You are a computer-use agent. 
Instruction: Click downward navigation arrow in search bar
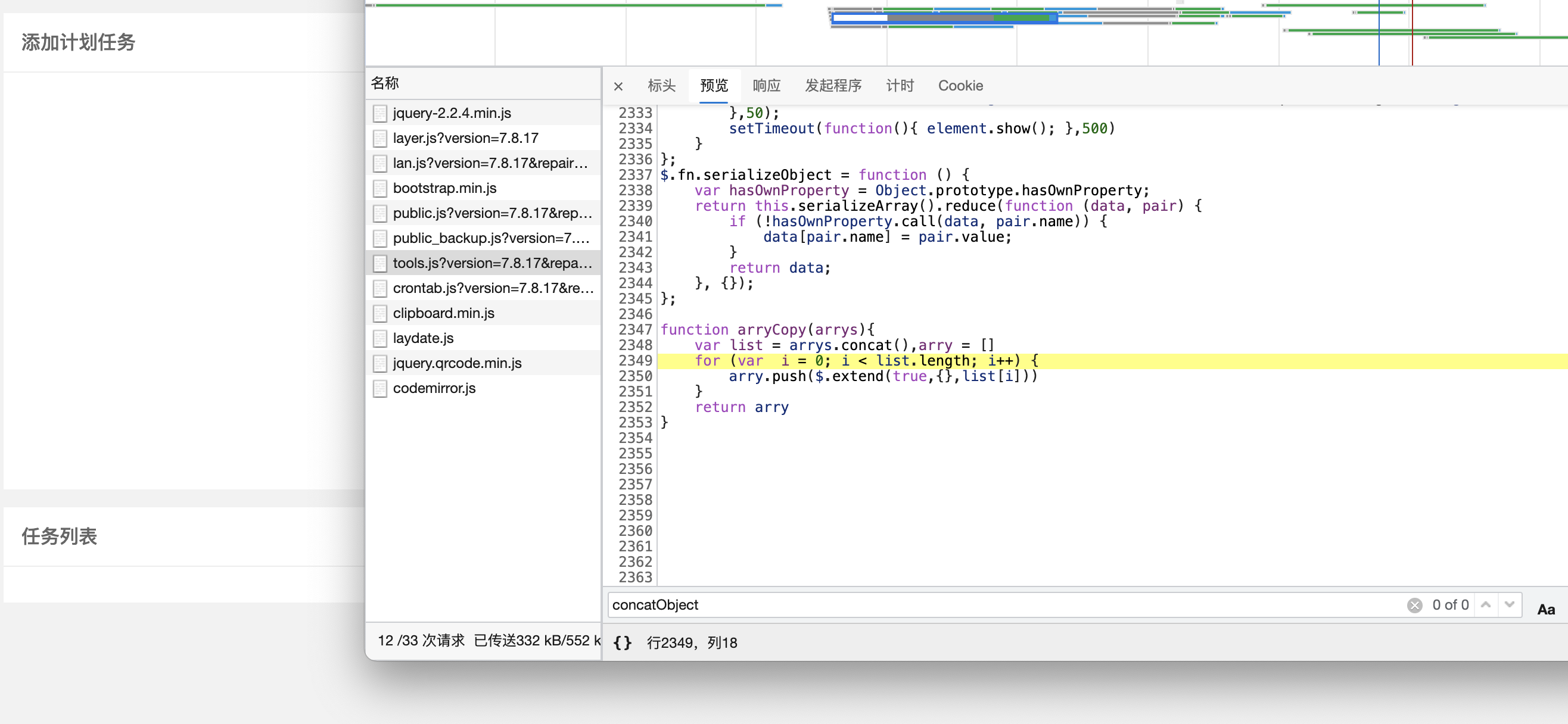pos(1511,604)
